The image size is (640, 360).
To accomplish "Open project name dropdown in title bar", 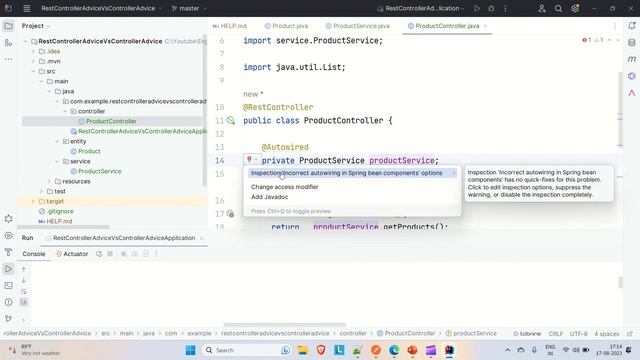I will 101,8.
